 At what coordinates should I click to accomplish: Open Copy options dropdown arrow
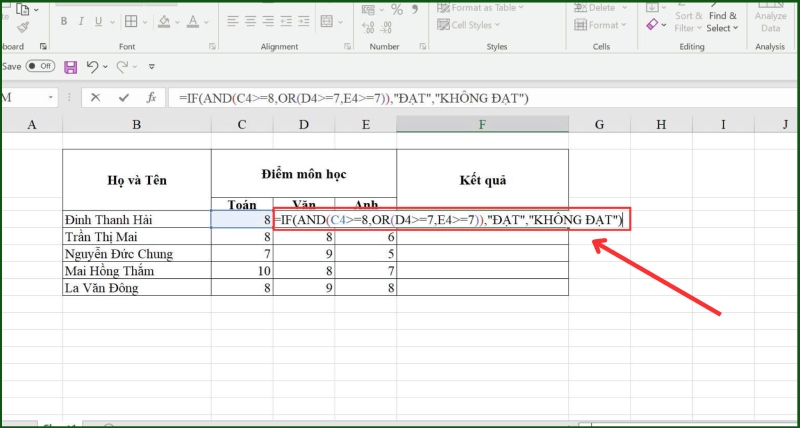pos(36,10)
